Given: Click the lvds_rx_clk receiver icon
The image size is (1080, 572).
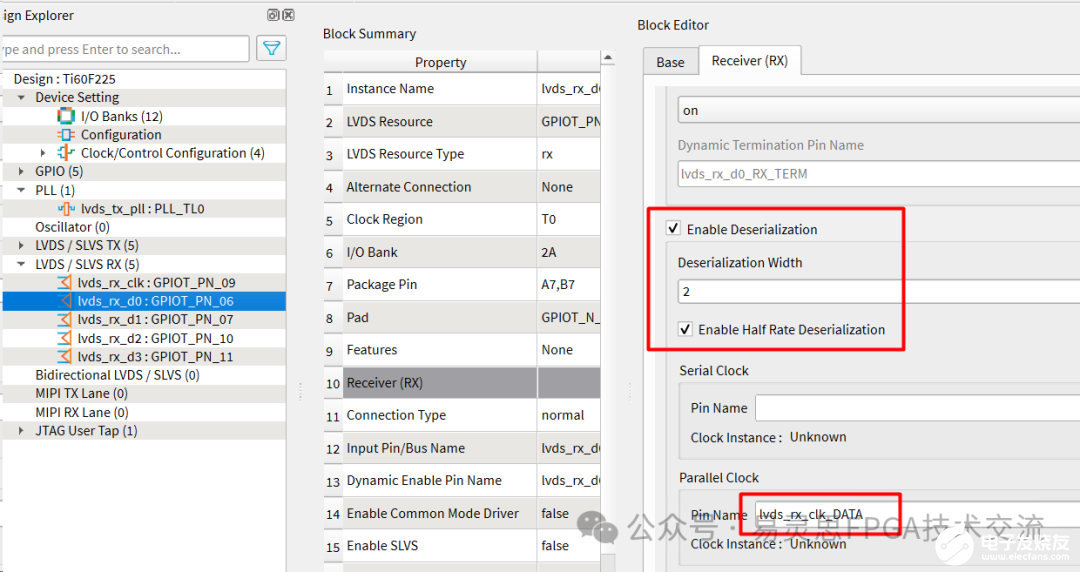Looking at the screenshot, I should [65, 283].
